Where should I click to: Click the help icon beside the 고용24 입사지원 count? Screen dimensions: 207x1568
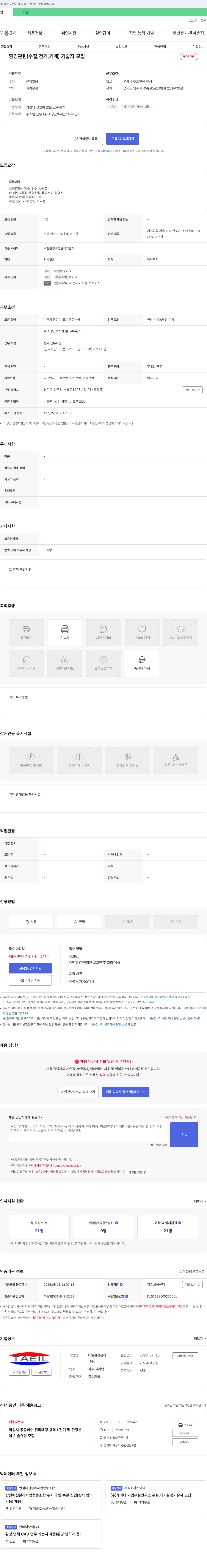pyautogui.click(x=180, y=1223)
